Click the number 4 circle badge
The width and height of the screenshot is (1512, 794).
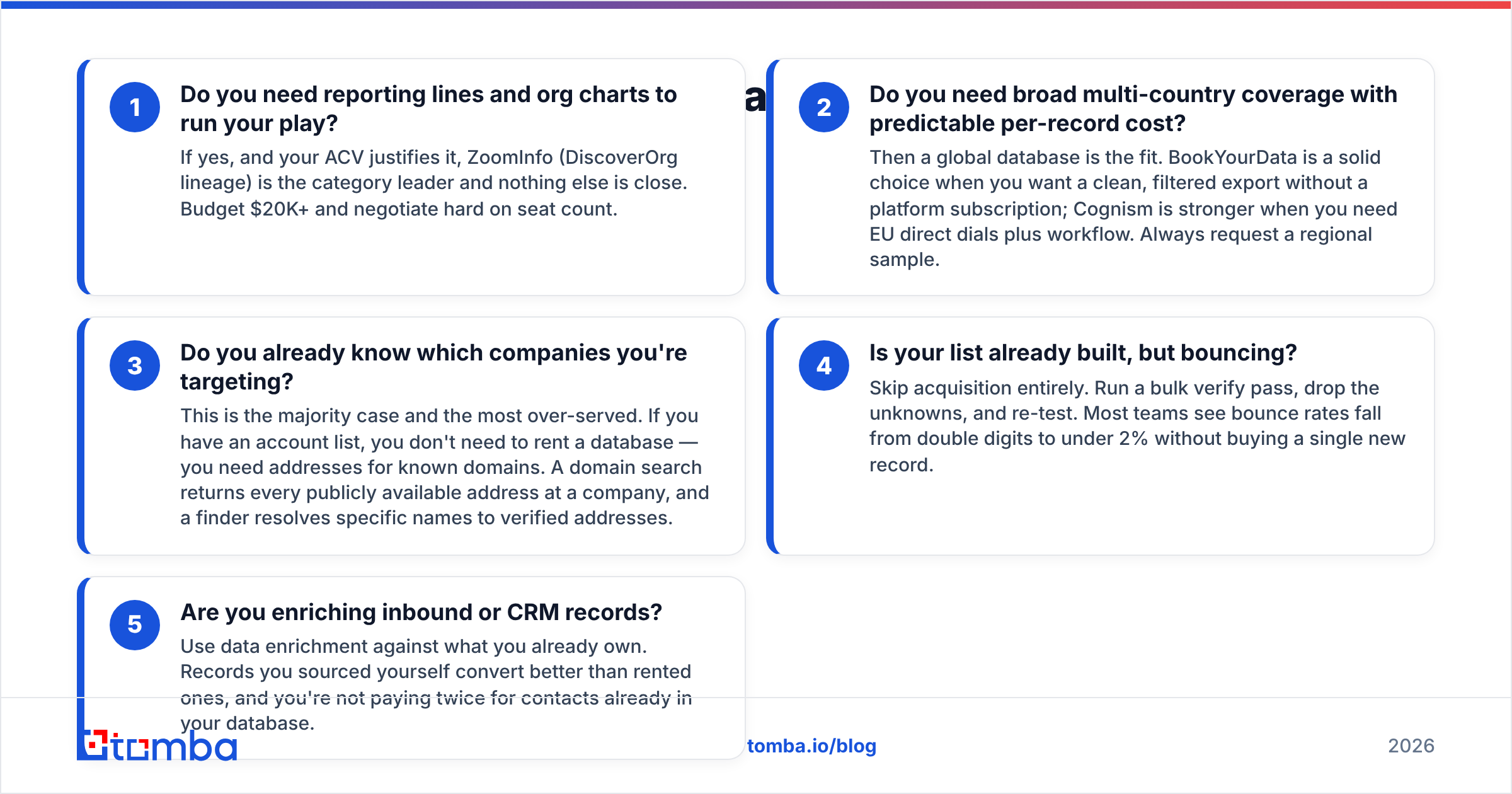(824, 365)
